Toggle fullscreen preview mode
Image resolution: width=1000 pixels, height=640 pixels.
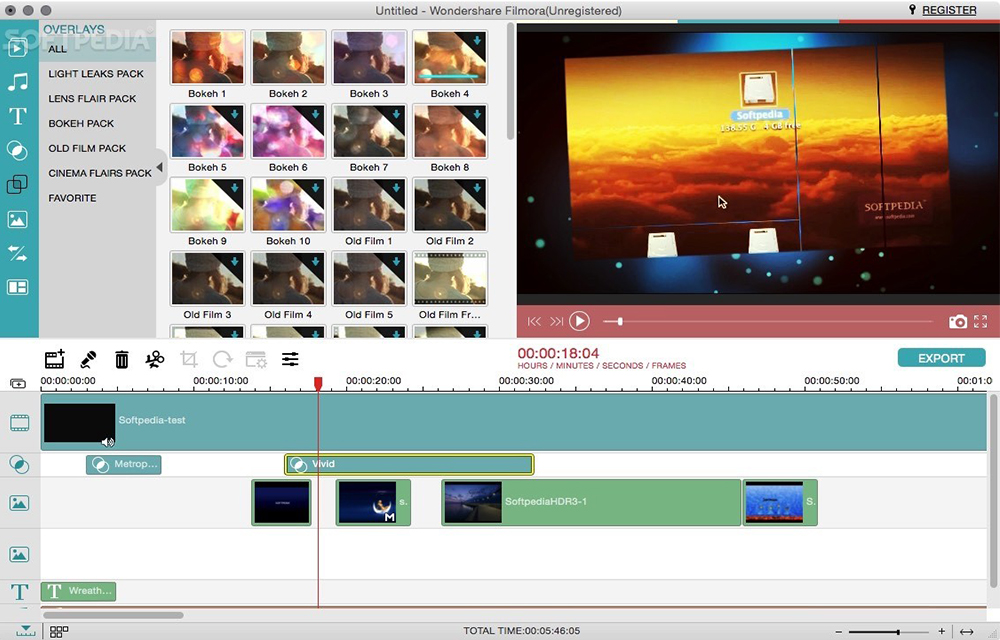click(x=981, y=321)
